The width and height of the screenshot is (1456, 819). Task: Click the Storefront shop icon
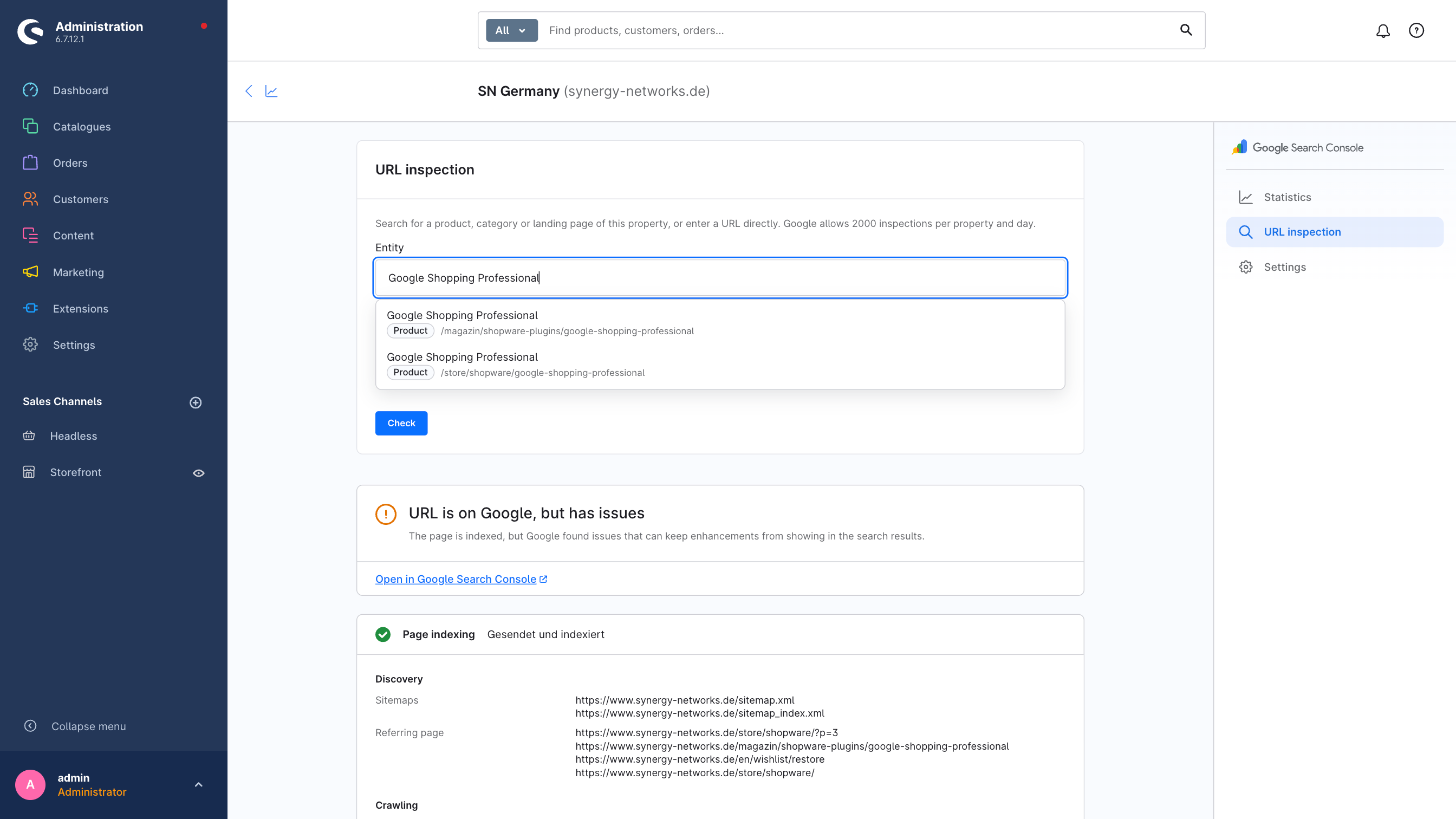click(29, 471)
